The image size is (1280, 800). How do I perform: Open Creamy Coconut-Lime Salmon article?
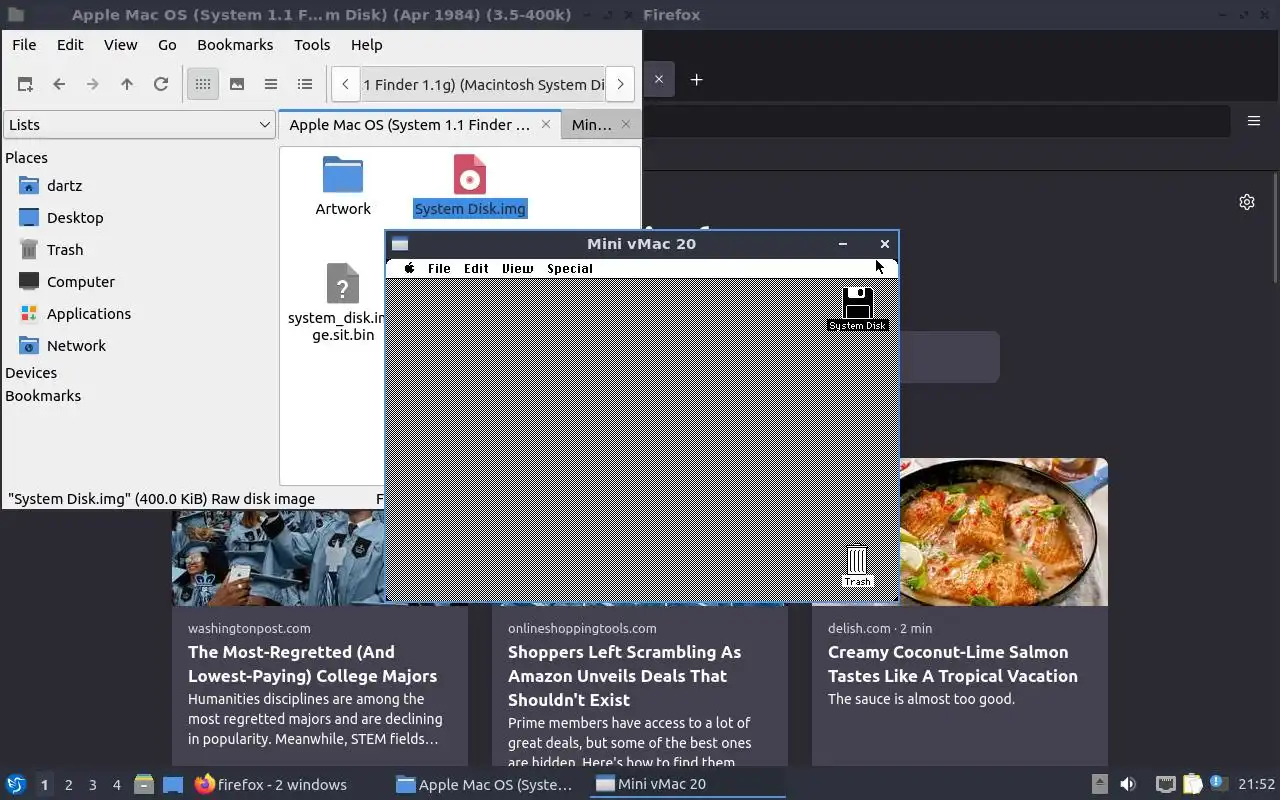pyautogui.click(x=952, y=664)
